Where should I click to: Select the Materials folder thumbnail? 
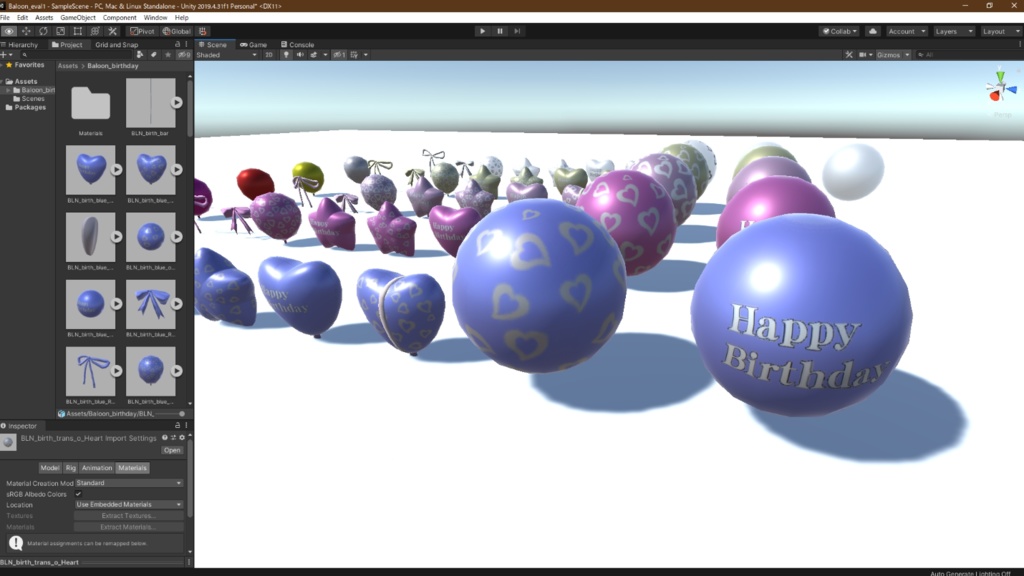click(x=91, y=104)
